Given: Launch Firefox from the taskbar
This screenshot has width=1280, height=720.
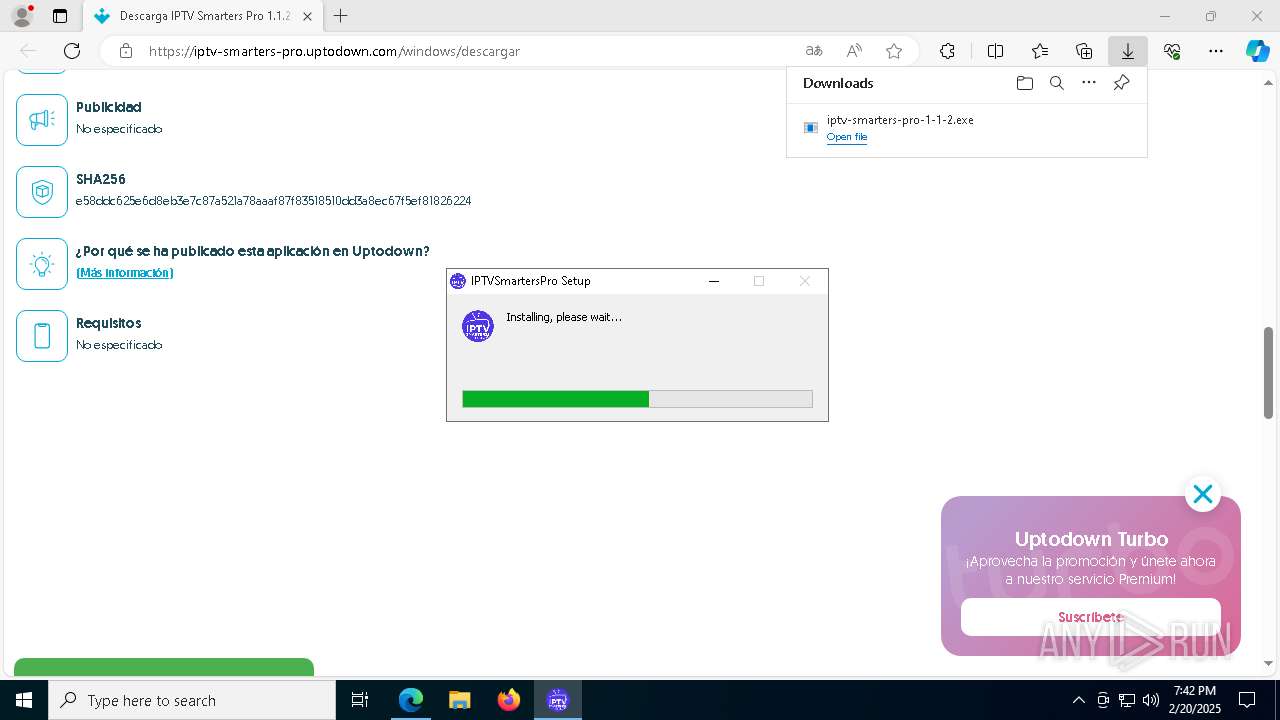Looking at the screenshot, I should click(x=509, y=700).
